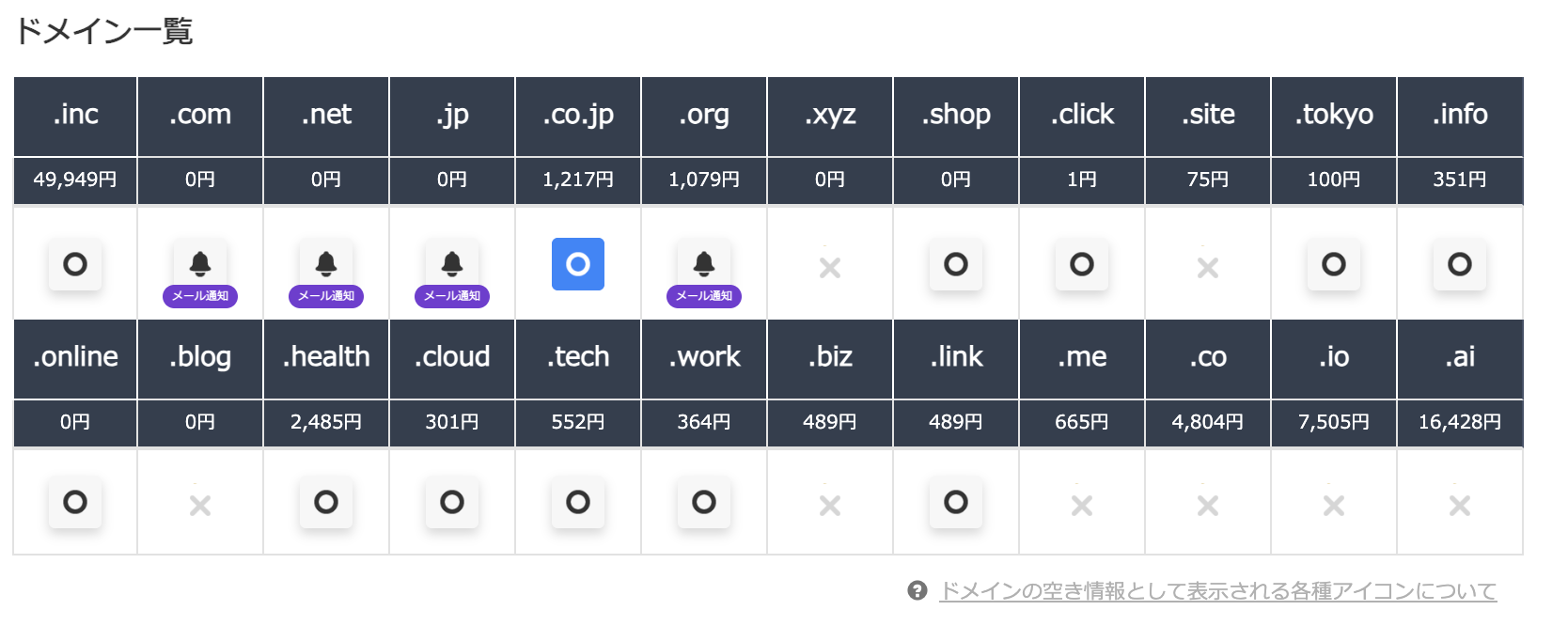Click the 351円 price cell

point(1460,180)
